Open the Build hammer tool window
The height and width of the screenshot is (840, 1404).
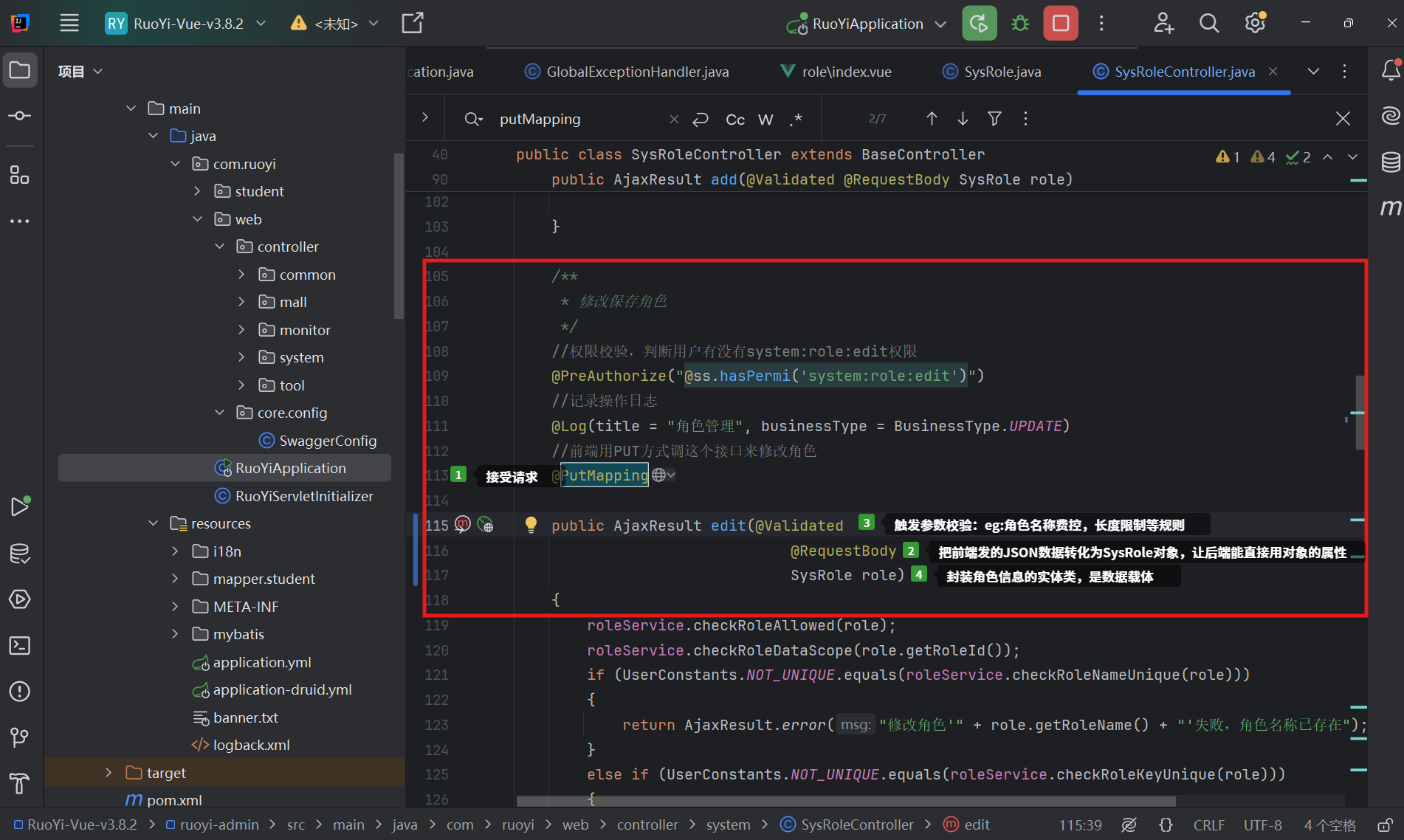20,783
